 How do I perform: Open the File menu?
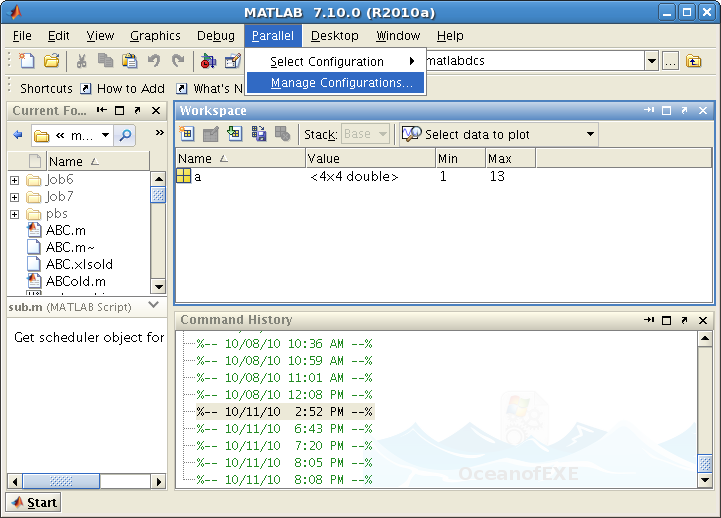click(x=22, y=35)
